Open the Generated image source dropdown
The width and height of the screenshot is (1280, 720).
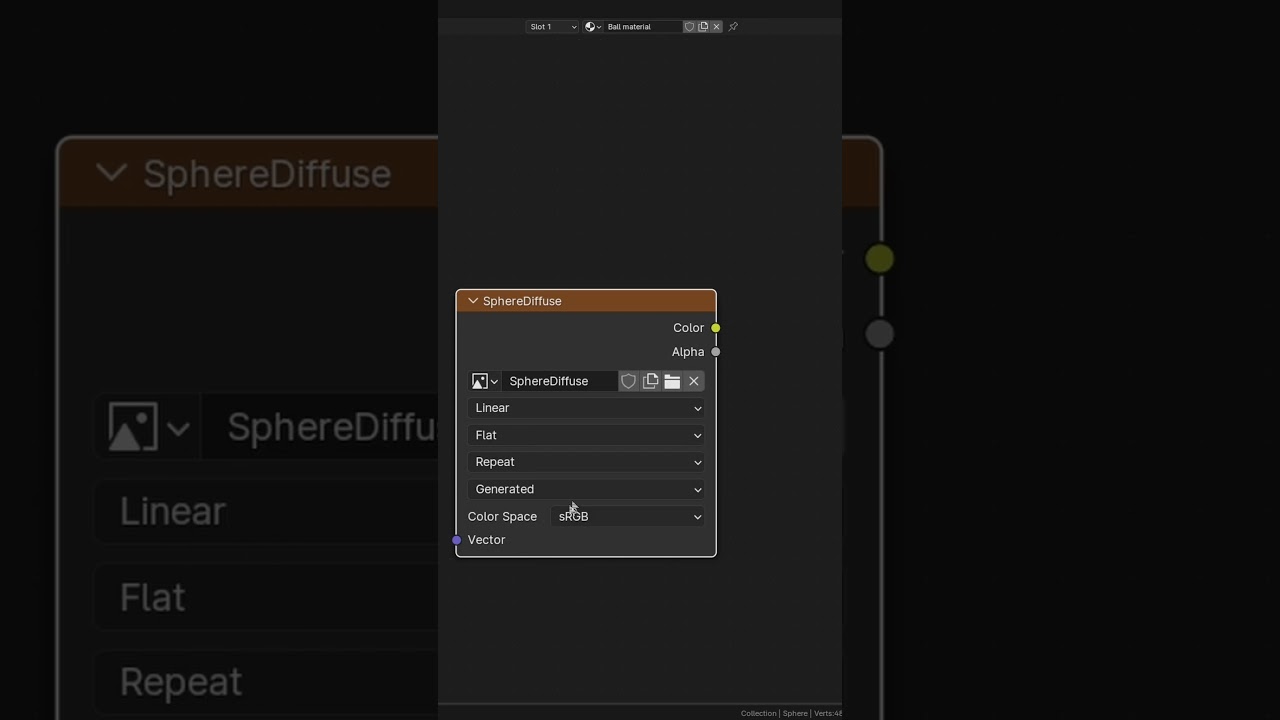pos(586,489)
